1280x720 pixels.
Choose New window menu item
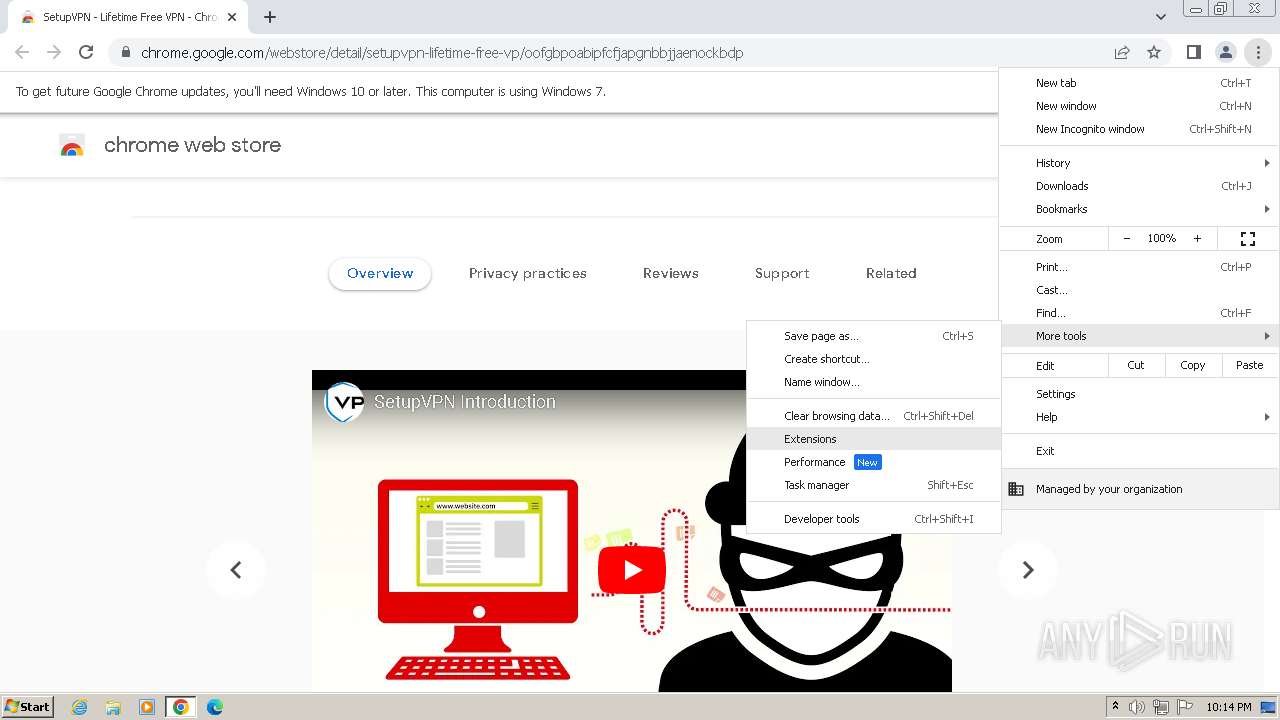[x=1139, y=106]
